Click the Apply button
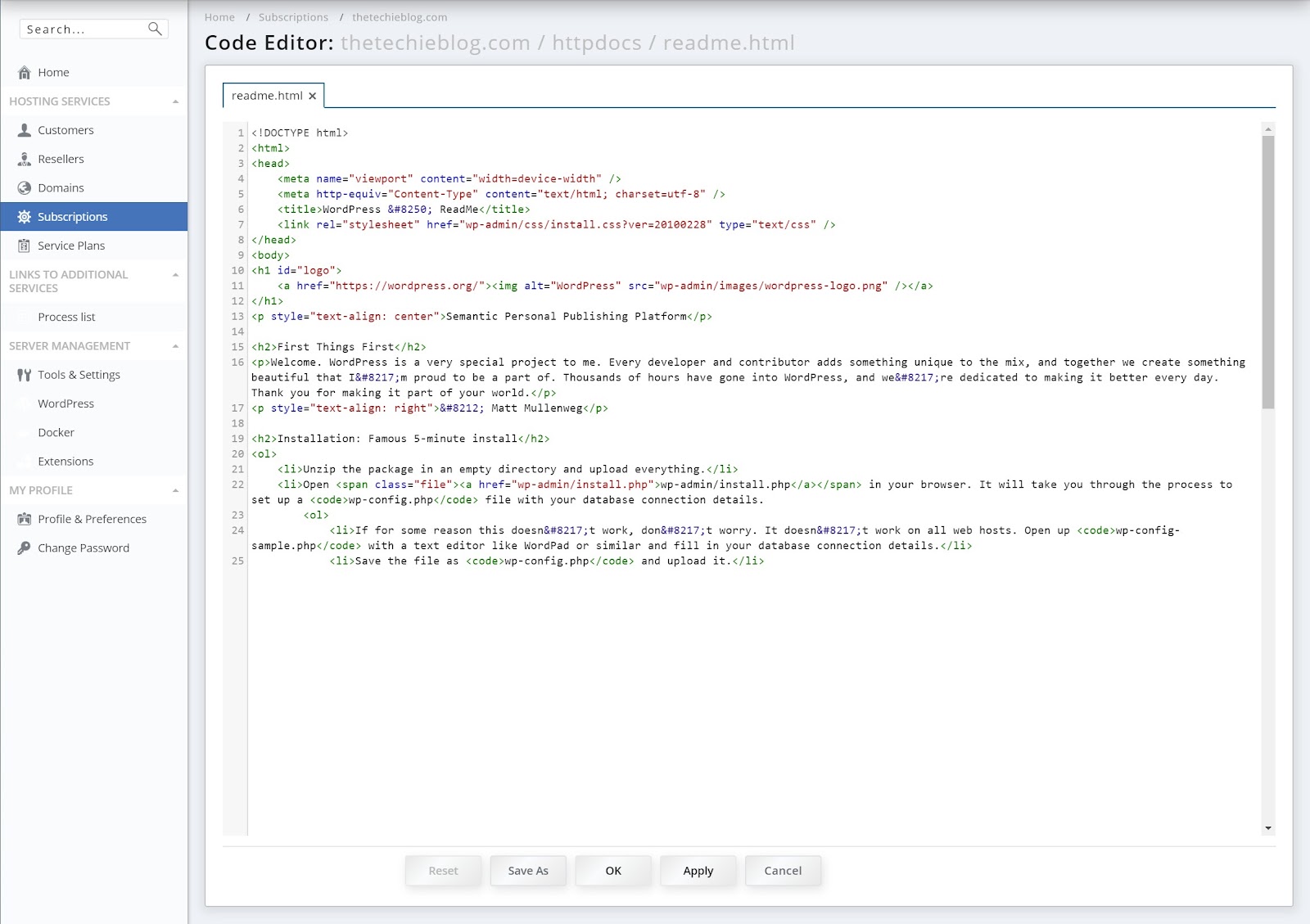Screen dimensions: 1310x924 [x=698, y=871]
